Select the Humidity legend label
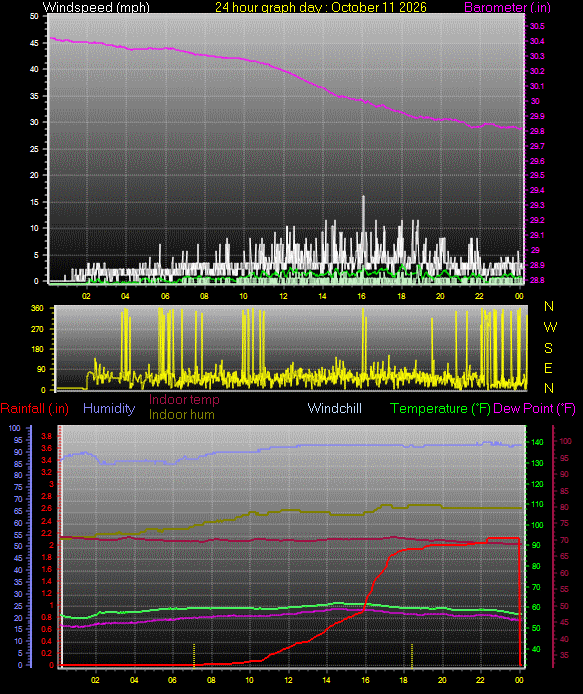This screenshot has height=694, width=583. click(x=109, y=408)
